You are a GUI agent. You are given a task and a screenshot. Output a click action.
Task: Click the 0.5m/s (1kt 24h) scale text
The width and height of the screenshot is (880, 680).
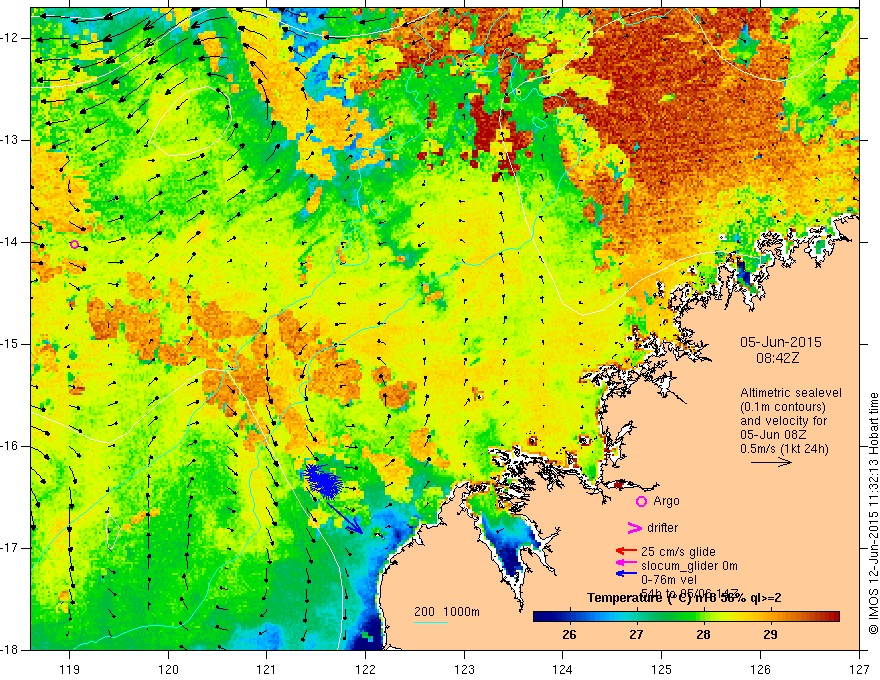(x=784, y=449)
